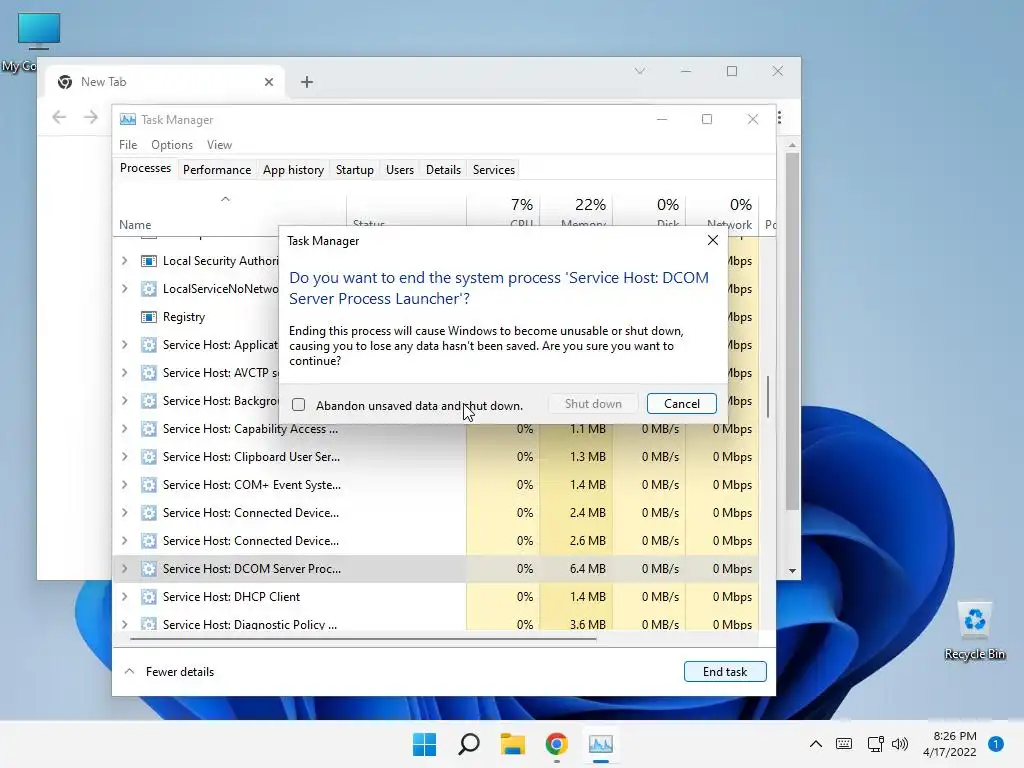Expand Service Host: AVCTP service row
This screenshot has width=1024, height=768.
[x=124, y=373]
